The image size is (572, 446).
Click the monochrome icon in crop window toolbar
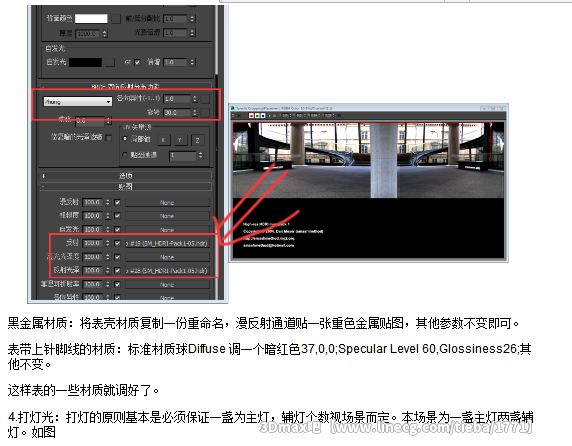274,116
